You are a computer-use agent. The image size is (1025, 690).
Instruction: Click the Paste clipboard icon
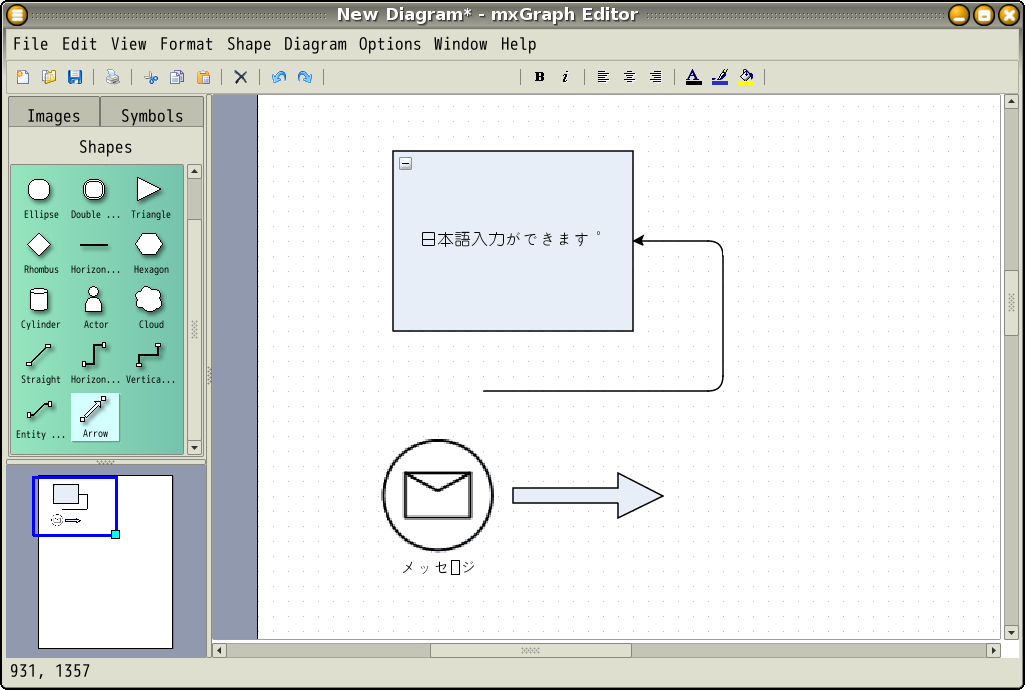(x=203, y=77)
